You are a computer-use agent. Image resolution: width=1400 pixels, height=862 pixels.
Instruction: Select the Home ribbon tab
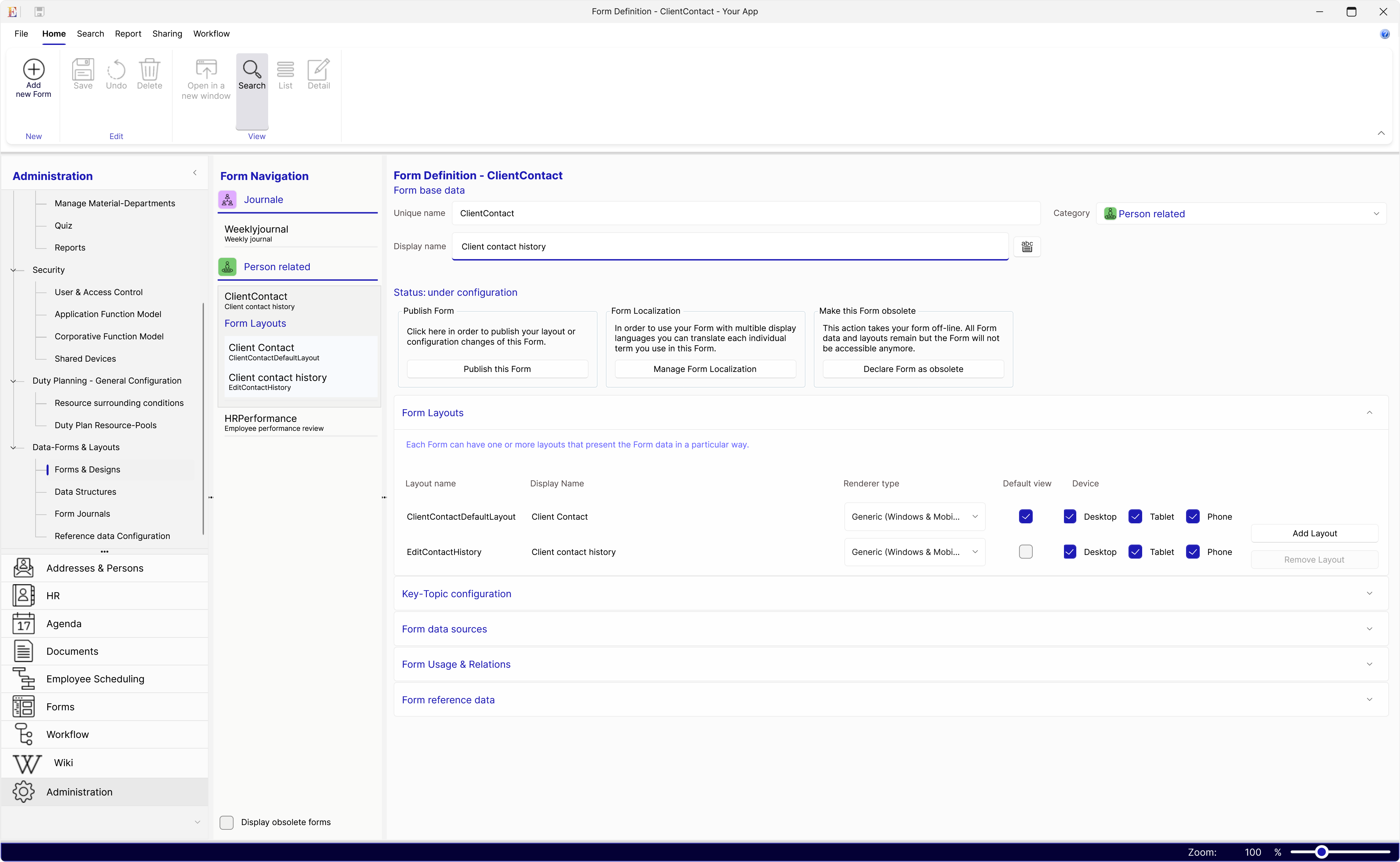pyautogui.click(x=54, y=34)
